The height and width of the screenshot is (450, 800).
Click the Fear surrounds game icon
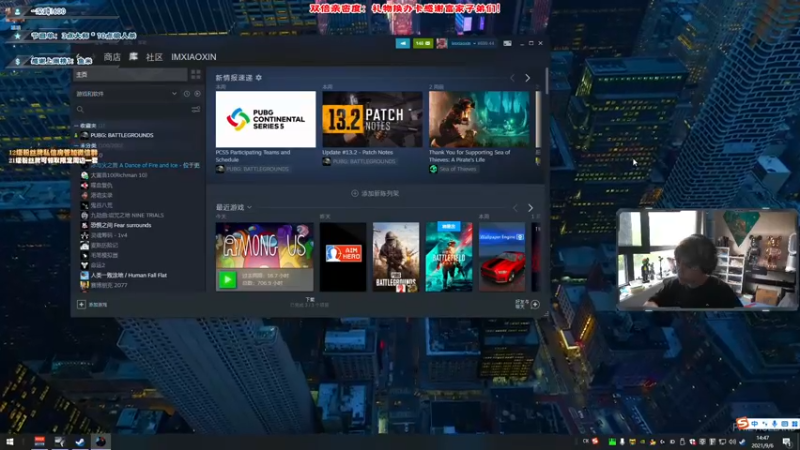point(85,225)
